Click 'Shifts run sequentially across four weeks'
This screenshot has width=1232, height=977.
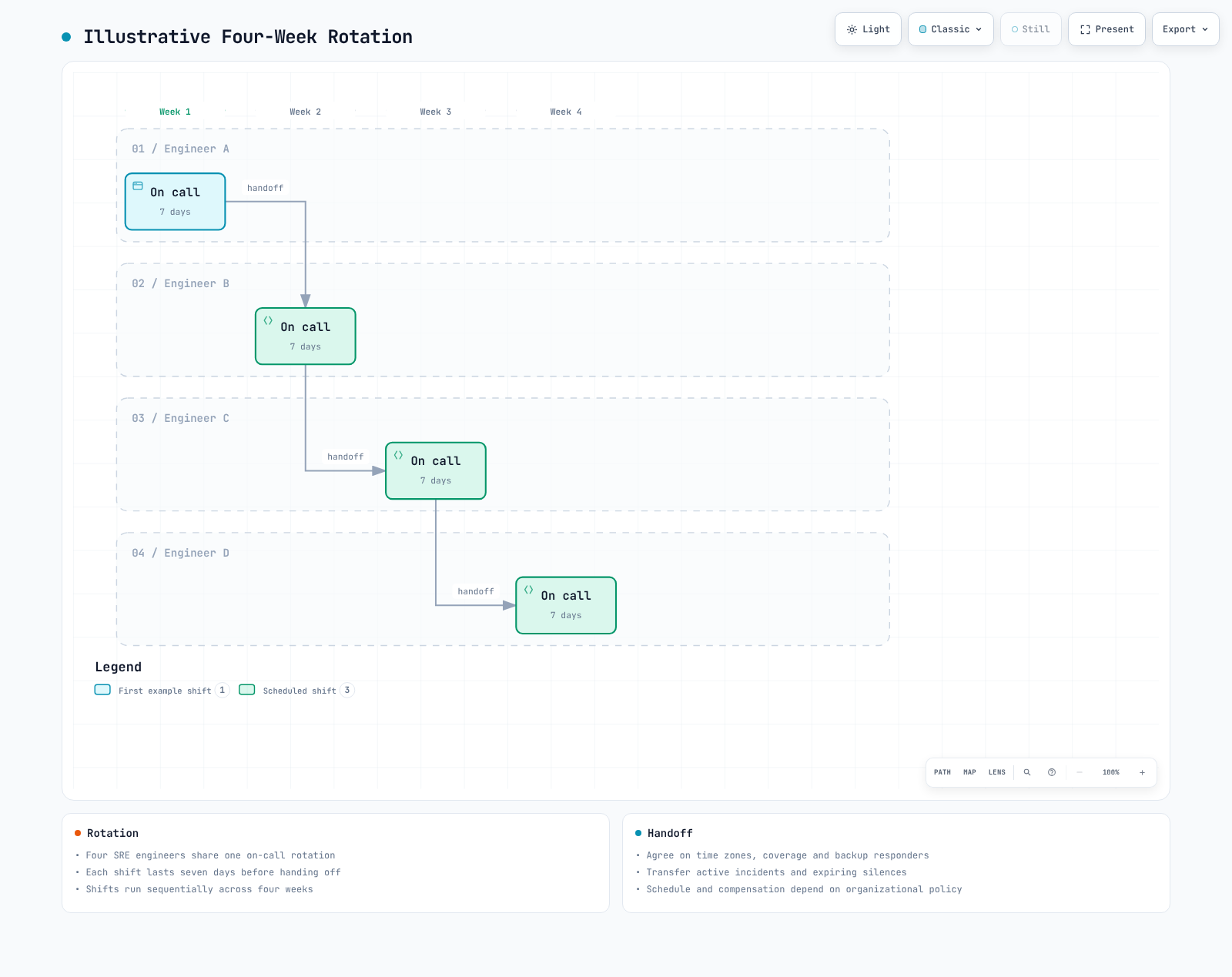click(x=199, y=889)
